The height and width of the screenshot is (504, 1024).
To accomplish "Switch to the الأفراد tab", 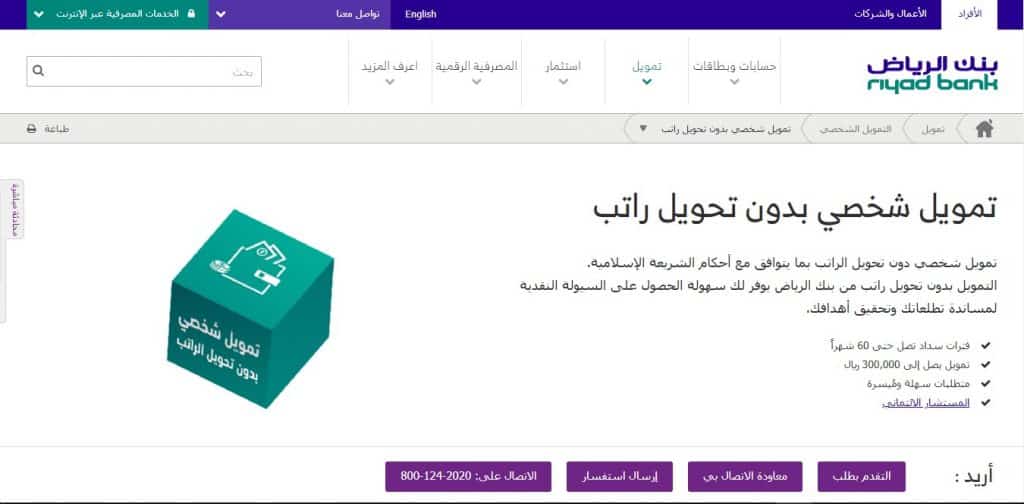I will point(969,14).
